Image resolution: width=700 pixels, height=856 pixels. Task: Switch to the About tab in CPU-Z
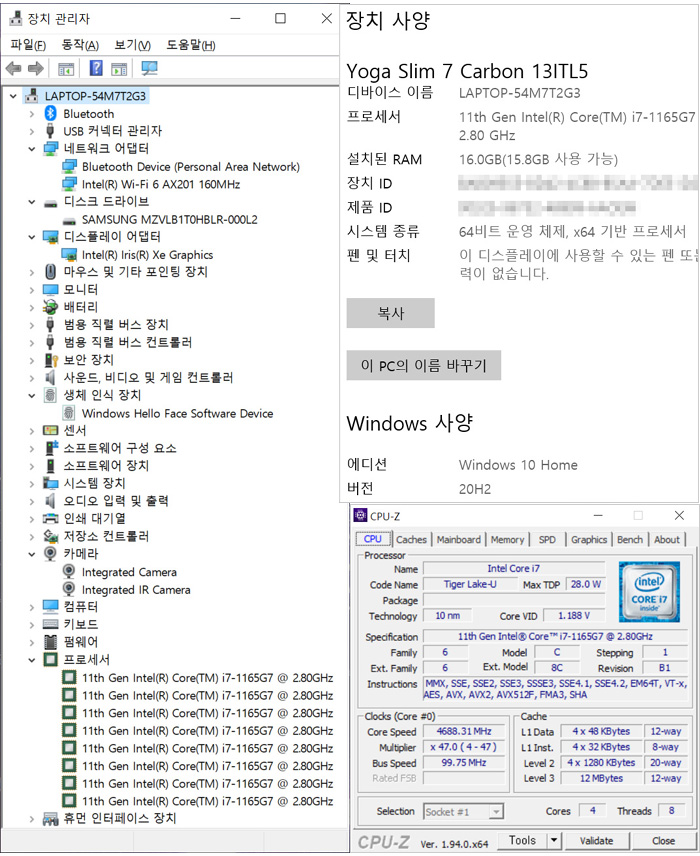click(667, 539)
